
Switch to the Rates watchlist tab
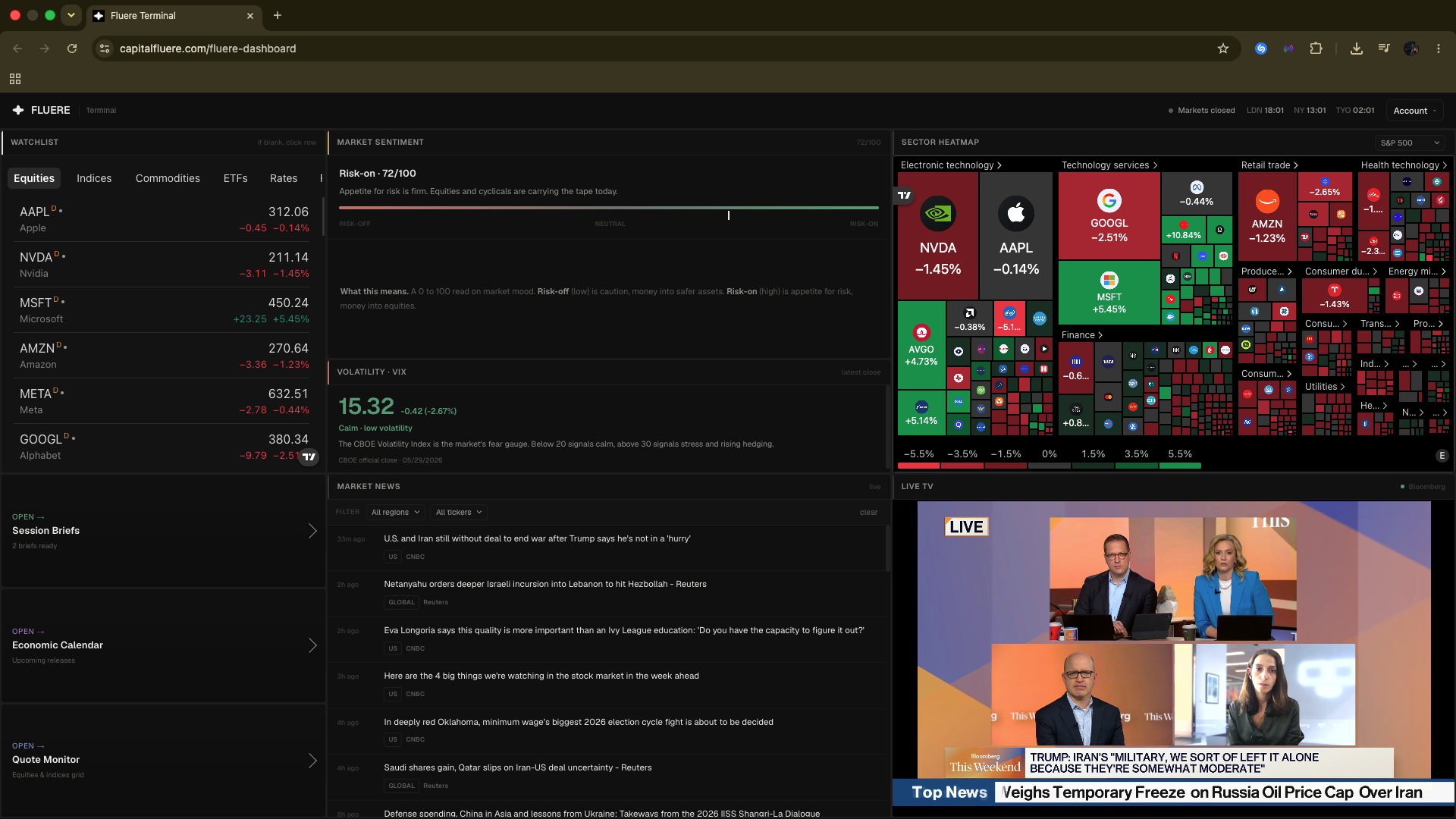(284, 178)
